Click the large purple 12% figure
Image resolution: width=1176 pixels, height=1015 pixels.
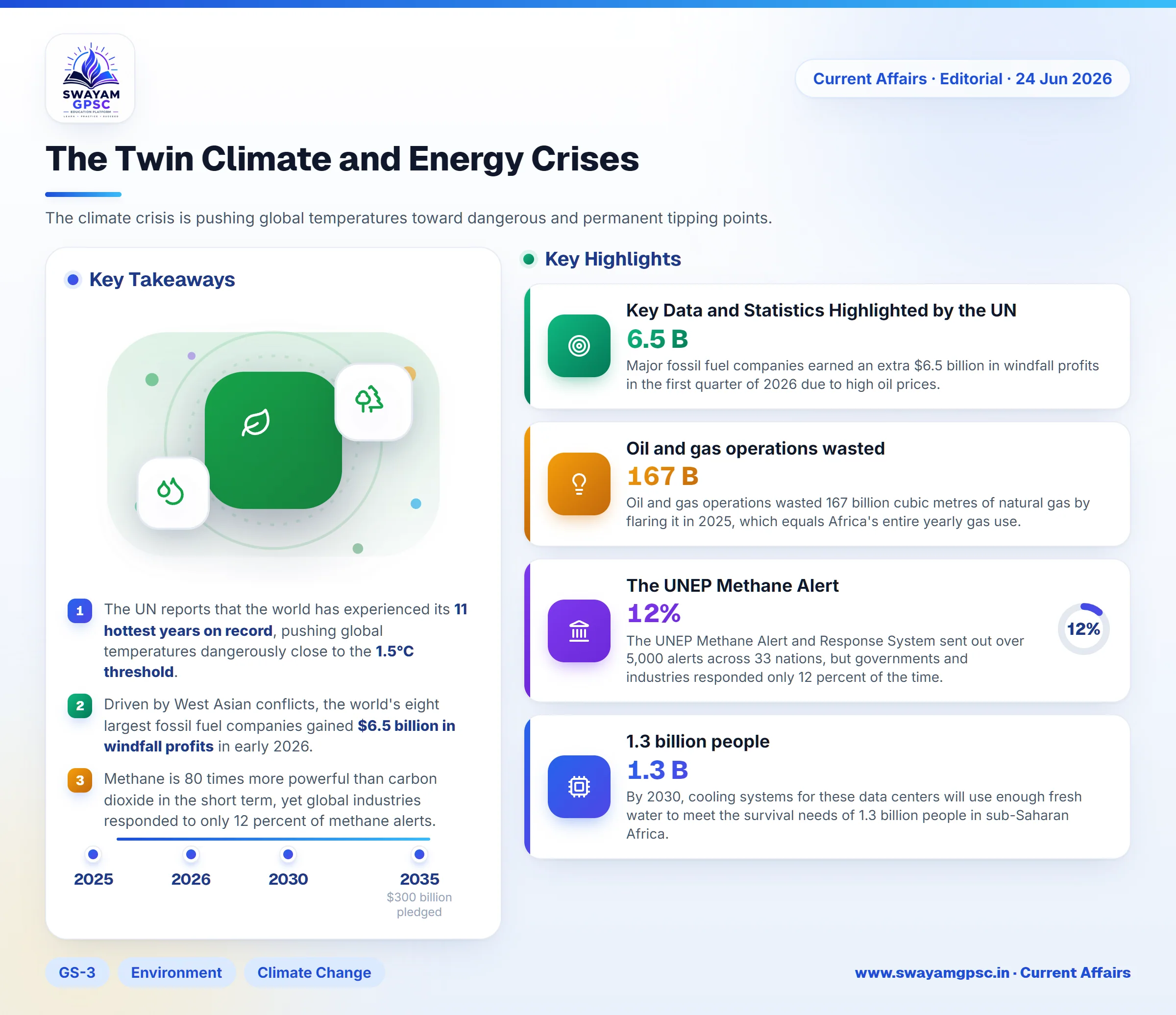click(x=653, y=613)
